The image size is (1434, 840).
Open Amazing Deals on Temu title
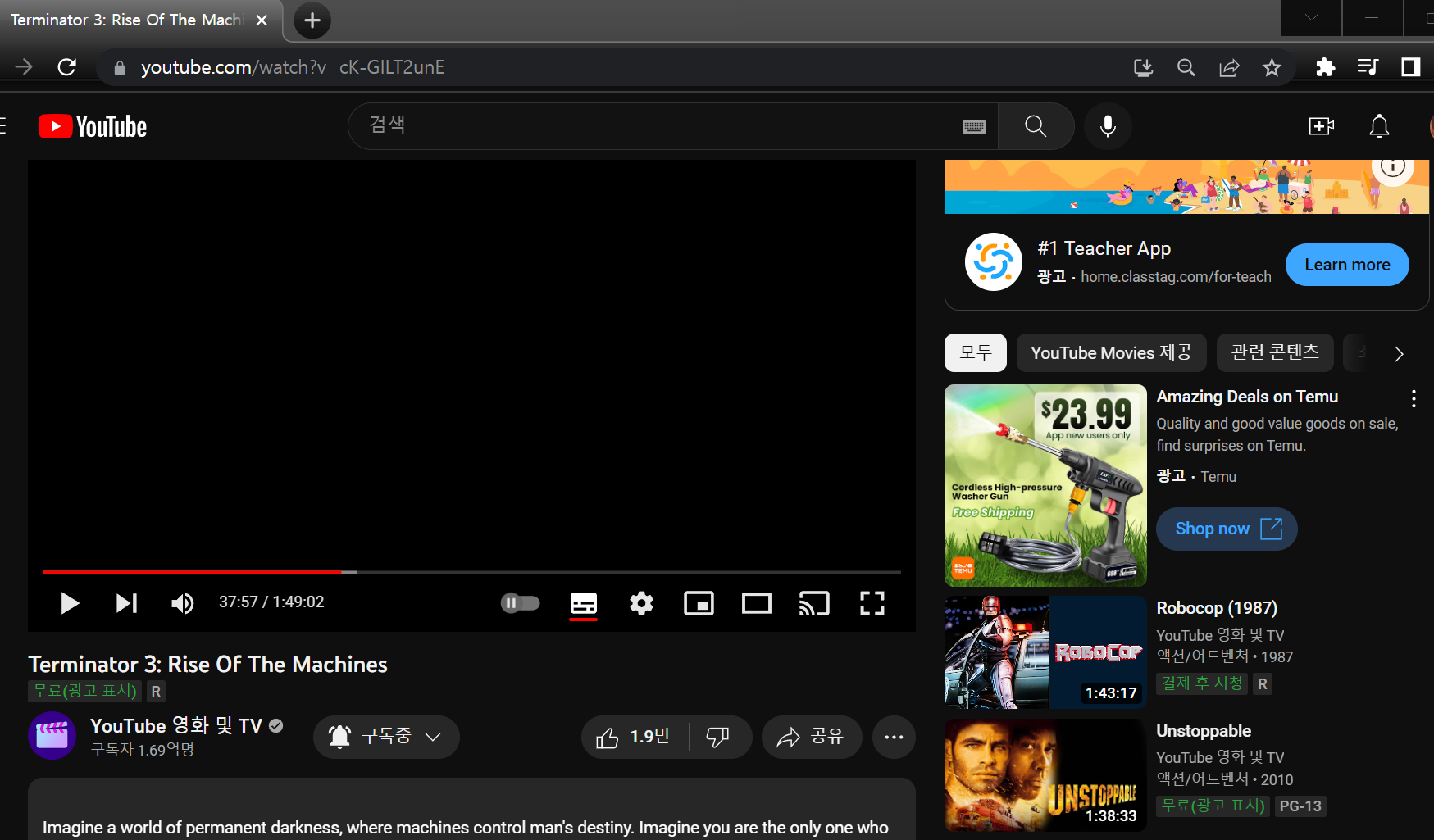click(1247, 397)
